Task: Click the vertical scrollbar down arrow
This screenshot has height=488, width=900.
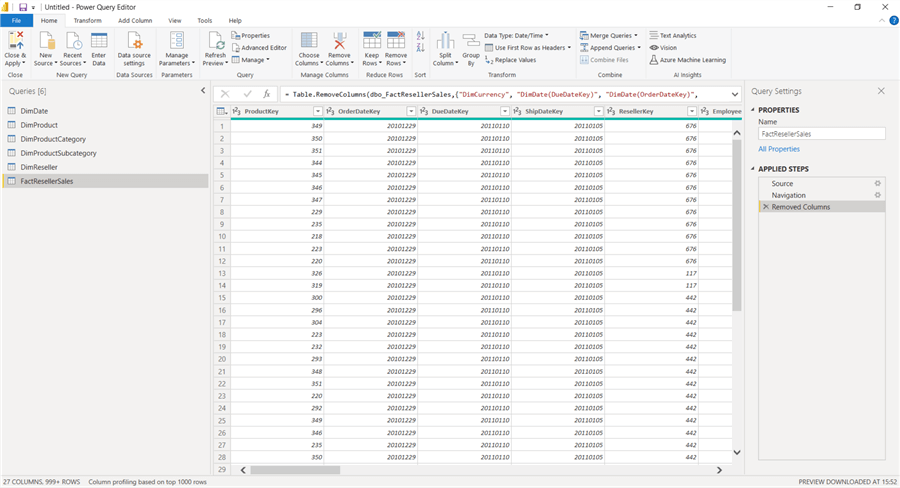Action: [x=737, y=452]
